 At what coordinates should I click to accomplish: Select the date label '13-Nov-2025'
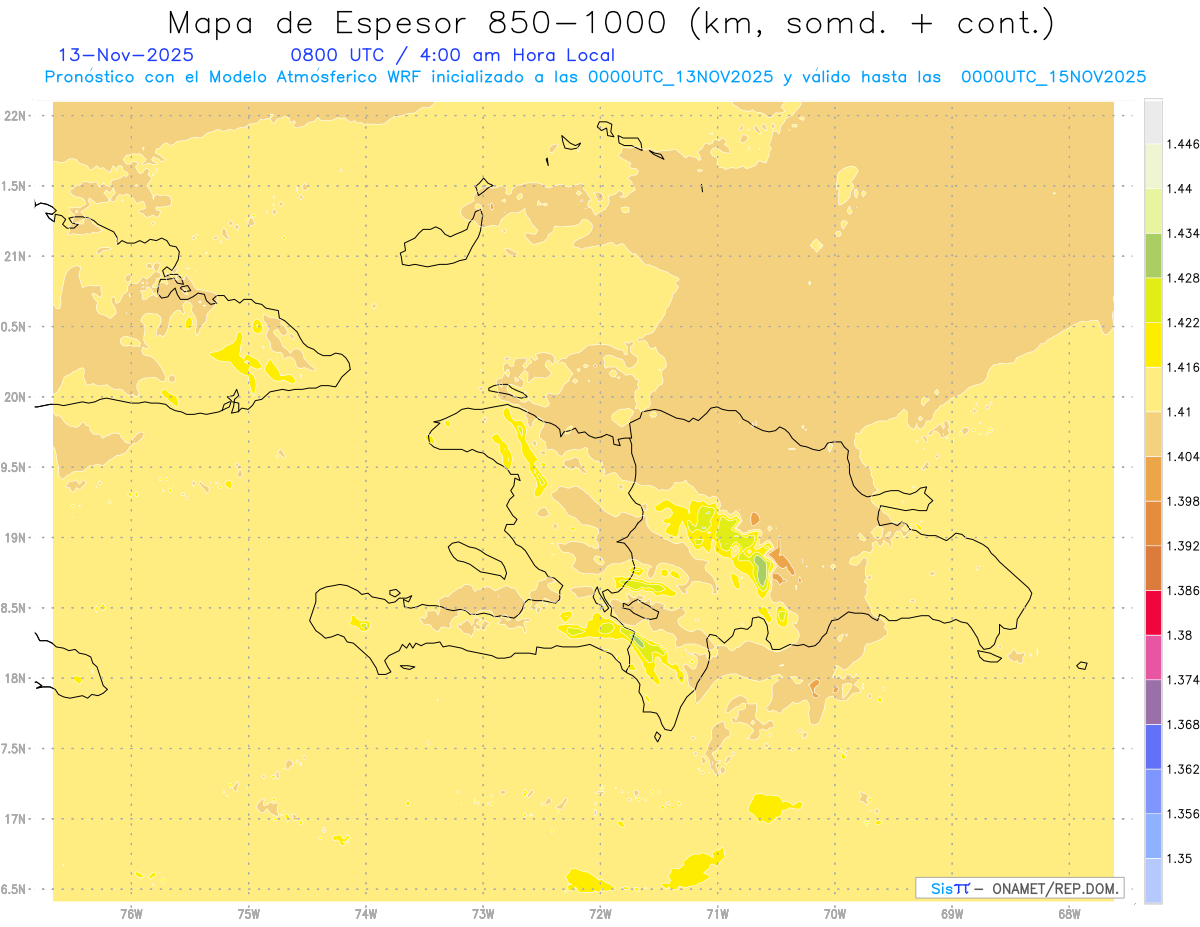pos(126,55)
